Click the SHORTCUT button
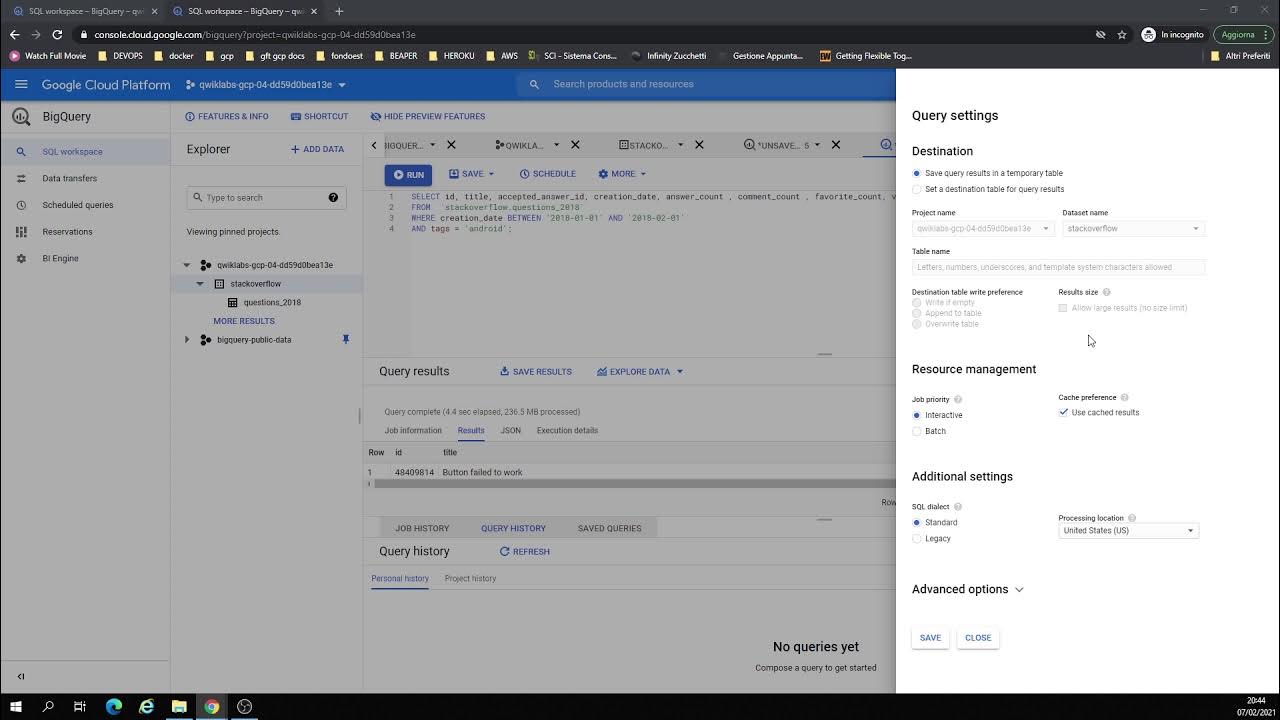This screenshot has height=720, width=1280. click(319, 117)
